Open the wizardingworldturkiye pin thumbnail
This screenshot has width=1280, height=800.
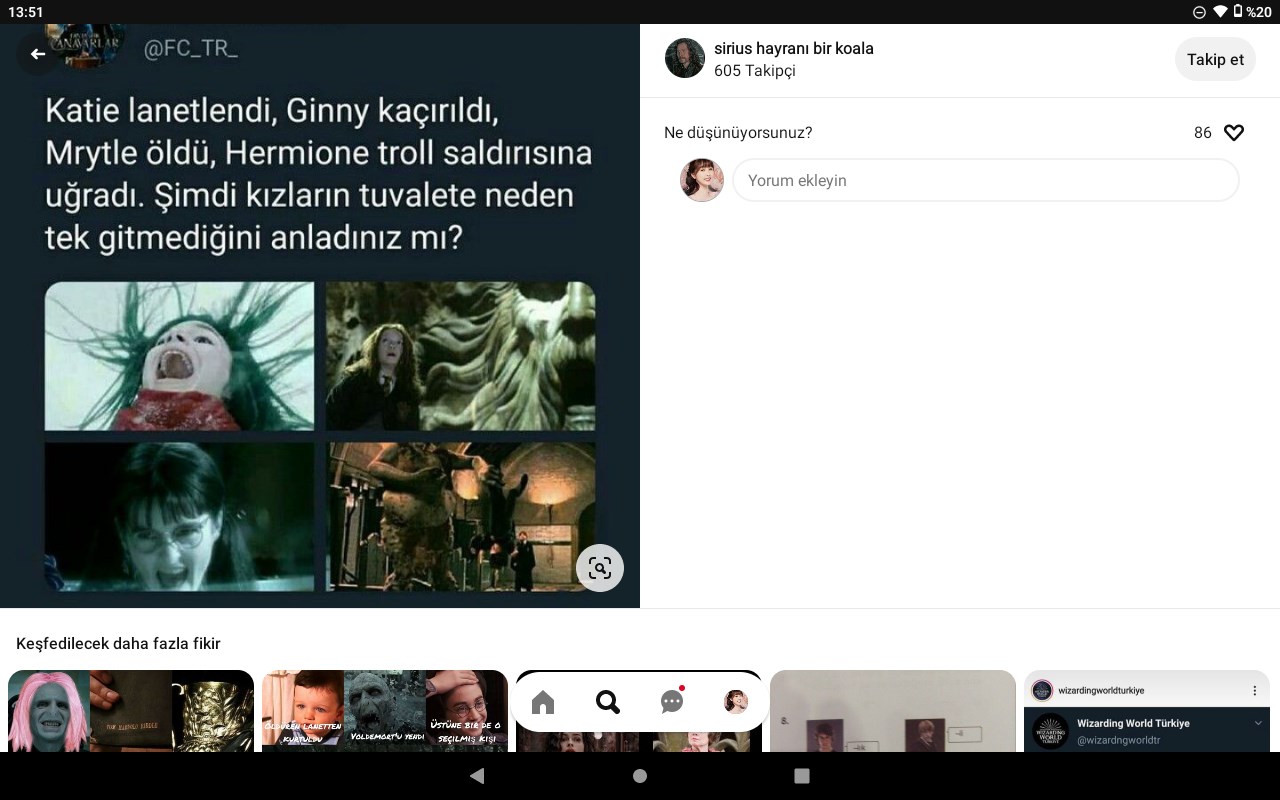(1147, 711)
